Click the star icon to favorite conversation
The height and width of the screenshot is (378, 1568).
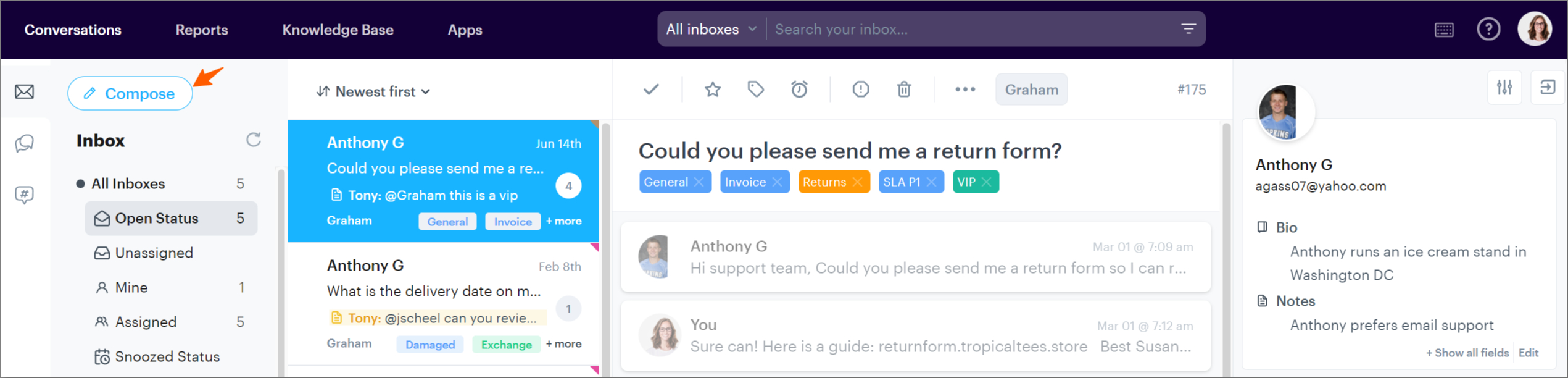coord(713,90)
